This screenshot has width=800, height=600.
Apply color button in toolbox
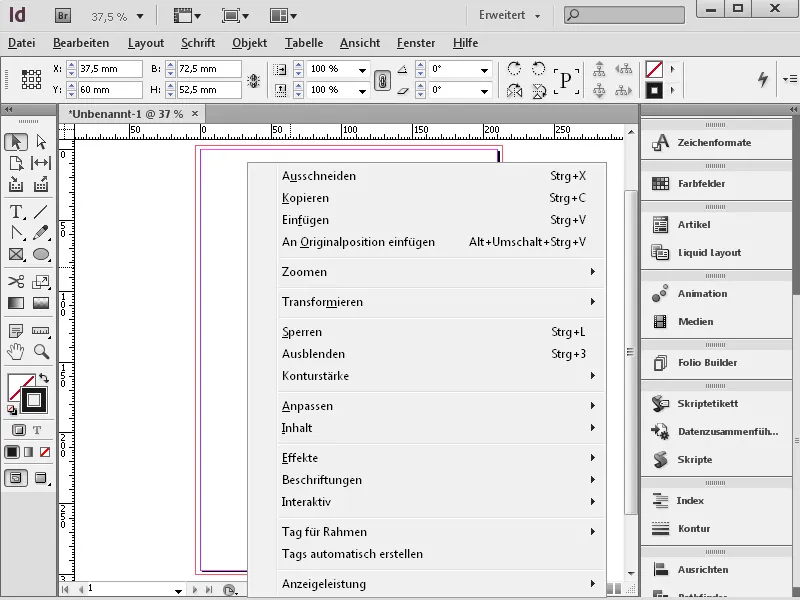(12, 452)
